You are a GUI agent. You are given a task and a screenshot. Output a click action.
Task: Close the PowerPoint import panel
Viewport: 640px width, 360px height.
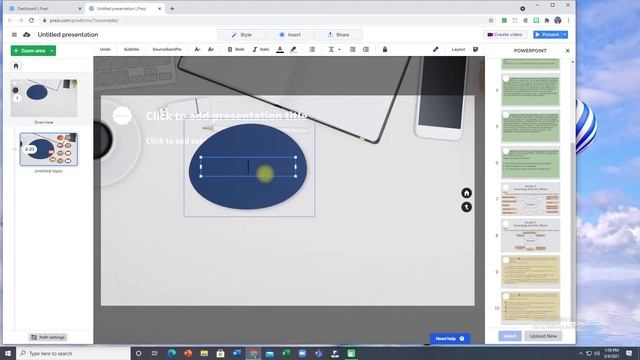click(567, 51)
